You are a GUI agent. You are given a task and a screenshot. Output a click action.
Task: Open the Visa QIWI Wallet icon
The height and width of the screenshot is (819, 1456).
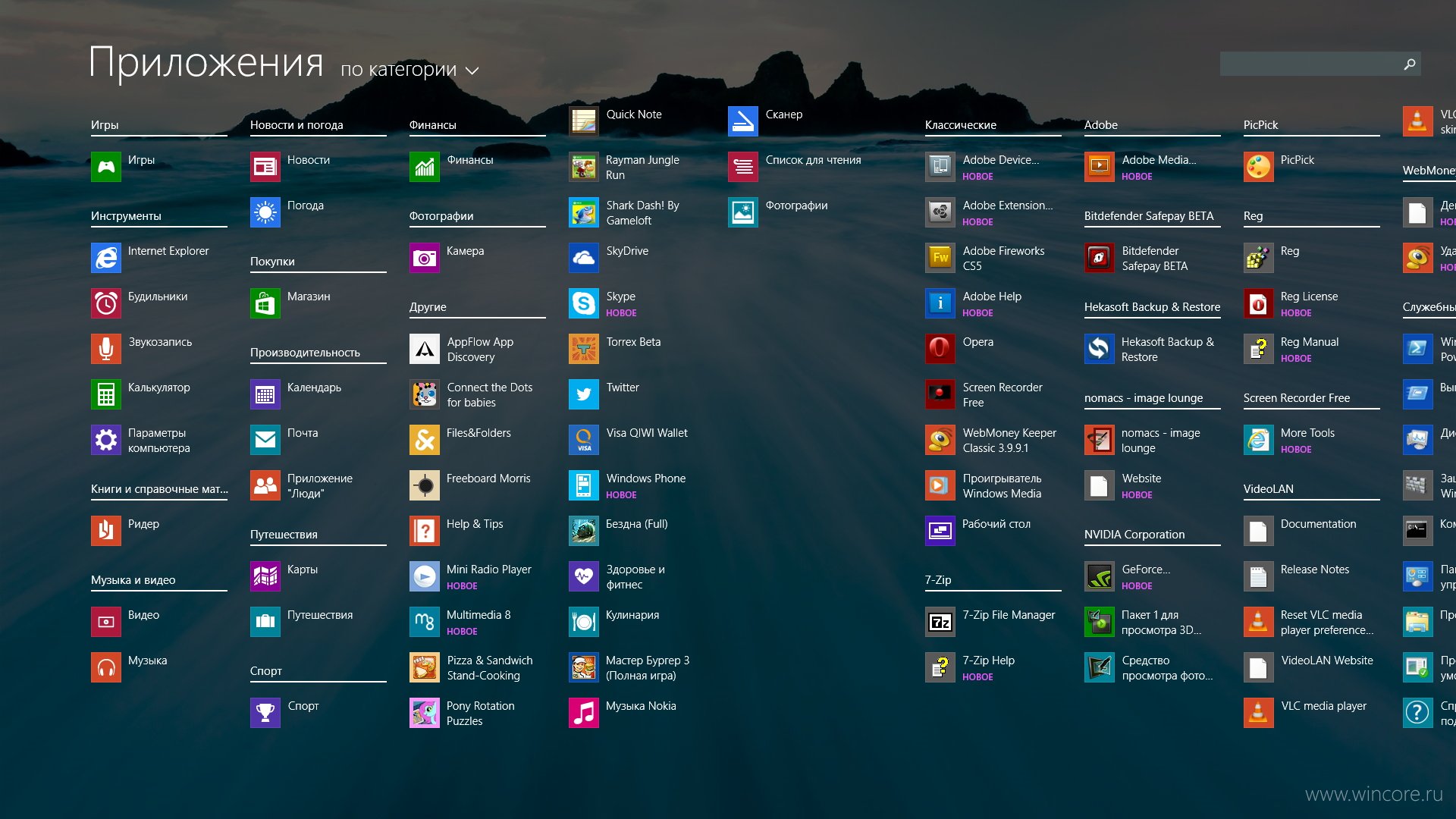[584, 440]
